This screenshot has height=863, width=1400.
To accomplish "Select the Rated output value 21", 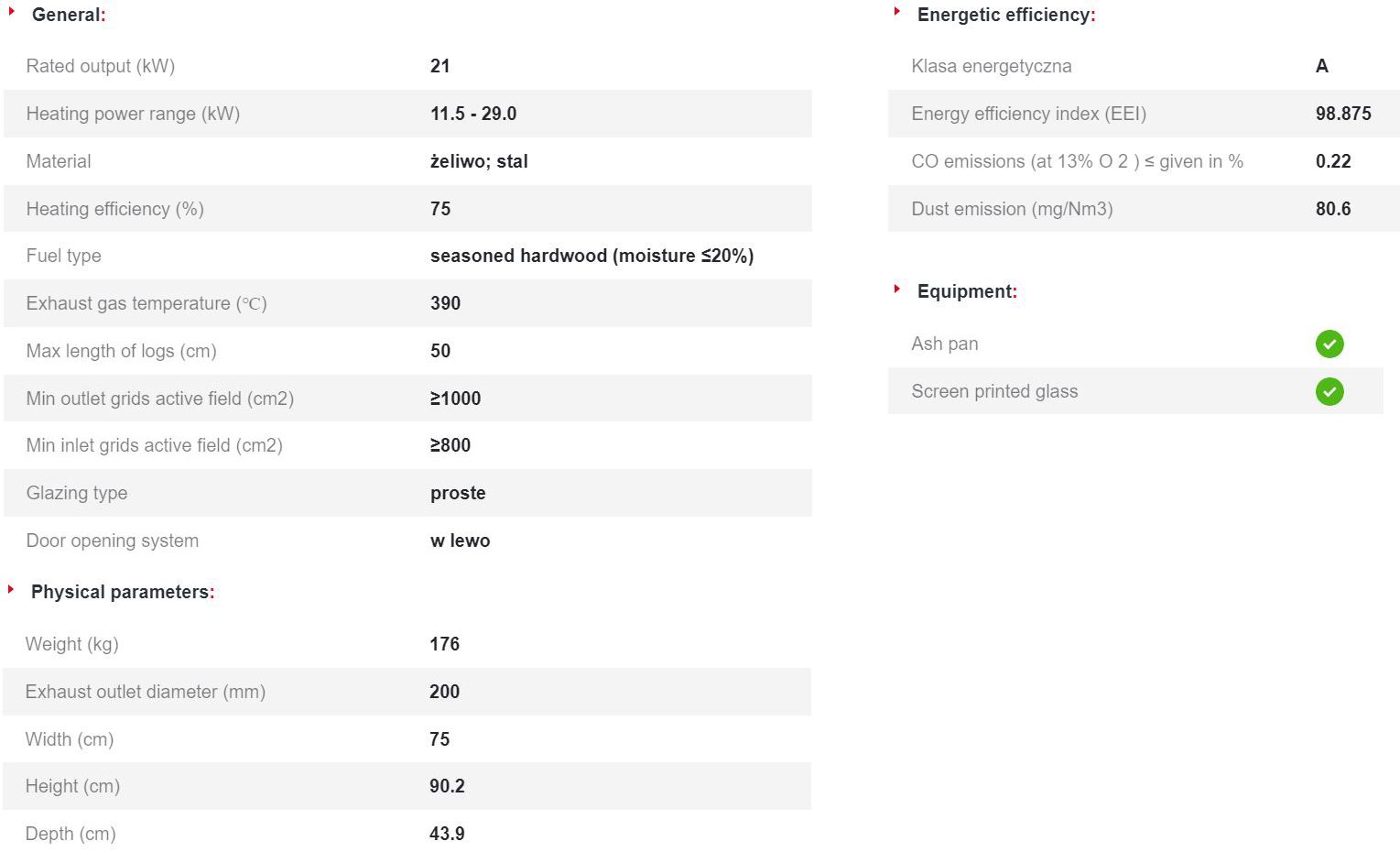I will pyautogui.click(x=440, y=67).
